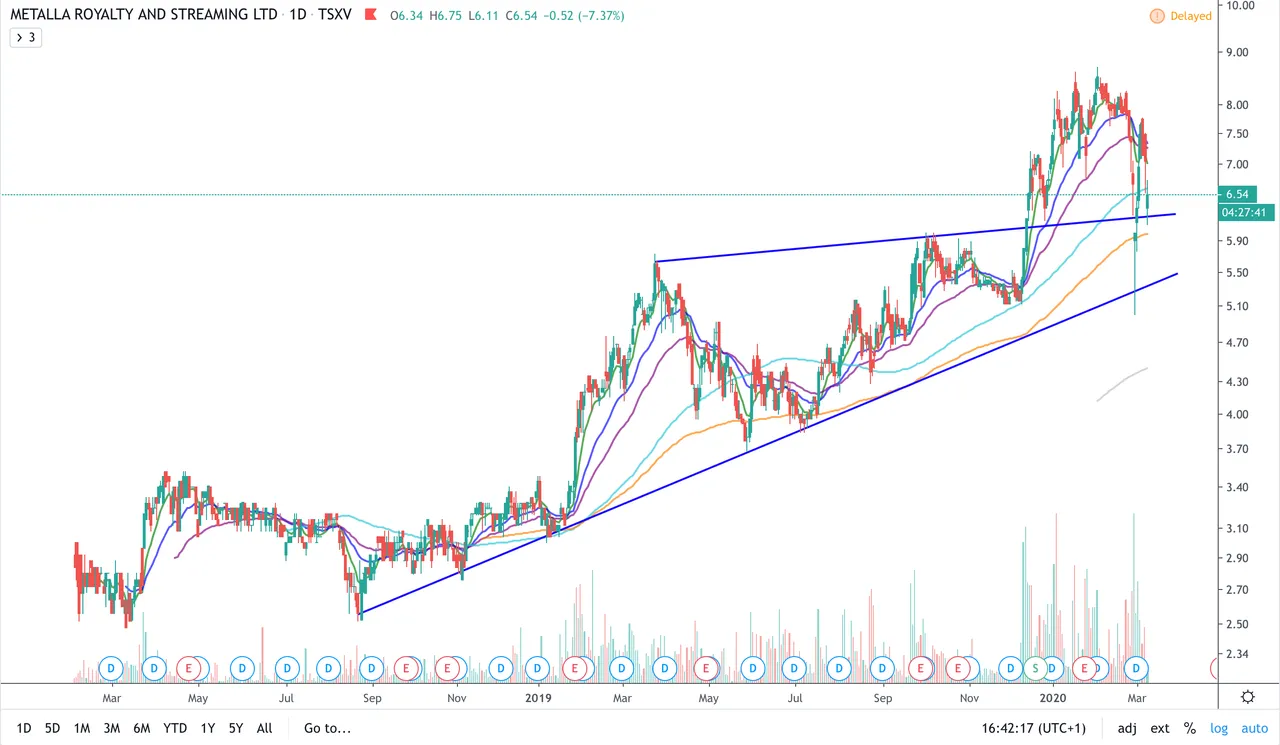Click the earnings E marker at May 2019
1280x745 pixels.
tap(705, 667)
